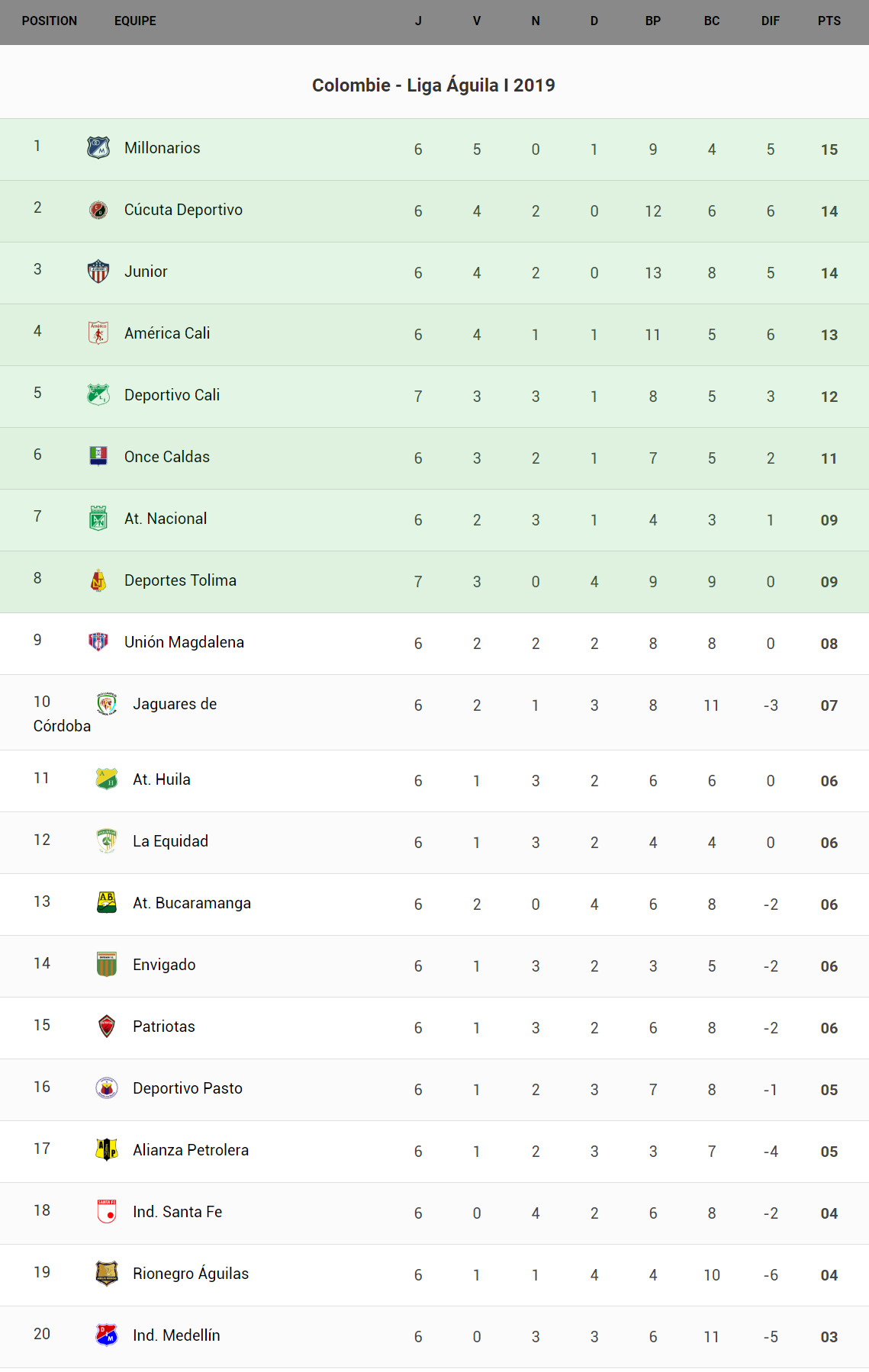Click the Colombie - Liga Águila I 2019 title
This screenshot has width=869, height=1372.
433,85
